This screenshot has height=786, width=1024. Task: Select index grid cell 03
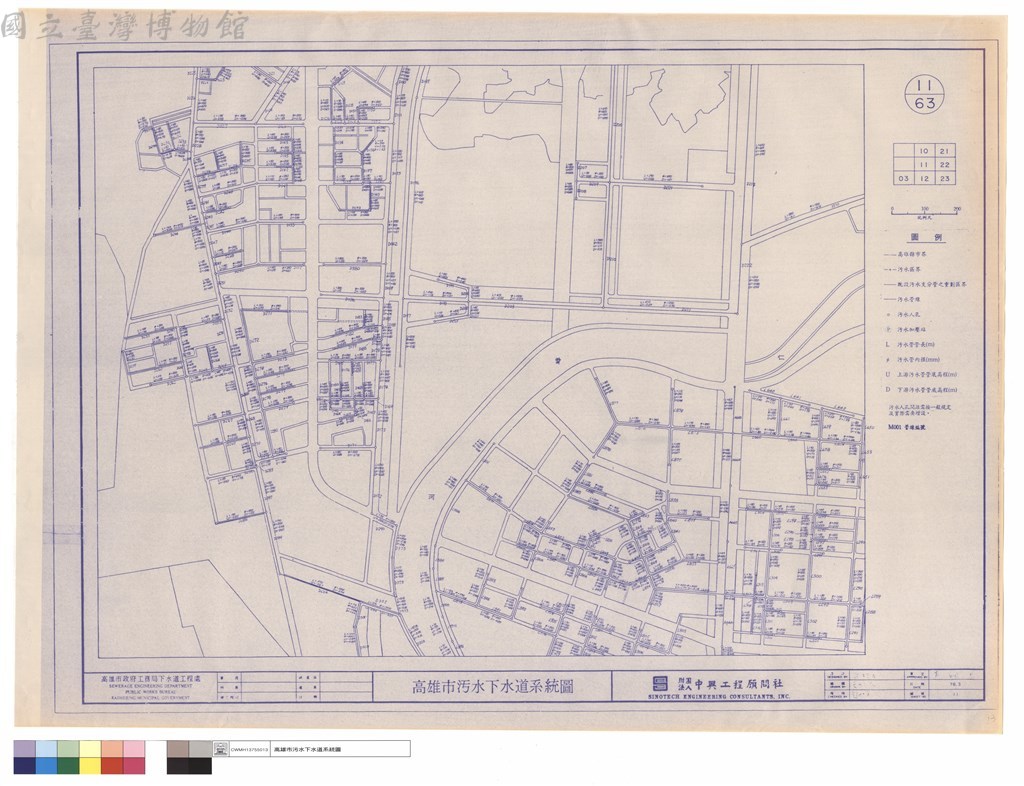[x=903, y=178]
